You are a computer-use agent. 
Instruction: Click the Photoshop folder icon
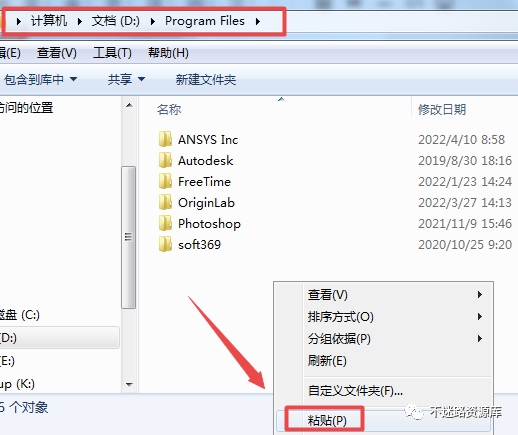click(x=165, y=223)
